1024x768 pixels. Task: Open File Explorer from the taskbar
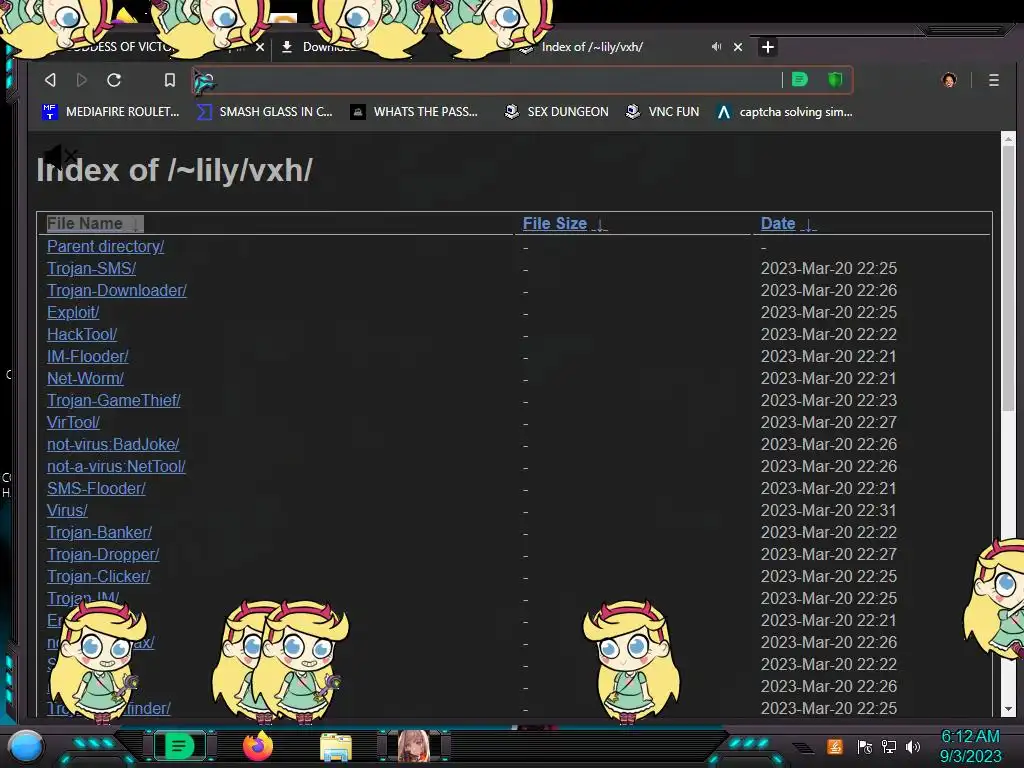[x=336, y=747]
